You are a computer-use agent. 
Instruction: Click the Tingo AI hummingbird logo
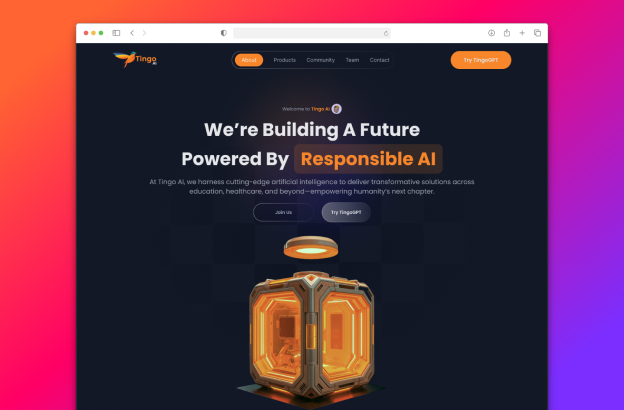(x=135, y=59)
